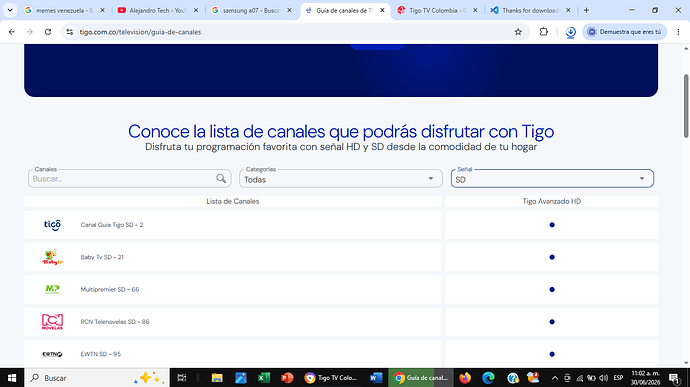Screen dimensions: 690x387
Task: Open the network status tray icon
Action: pyautogui.click(x=580, y=378)
